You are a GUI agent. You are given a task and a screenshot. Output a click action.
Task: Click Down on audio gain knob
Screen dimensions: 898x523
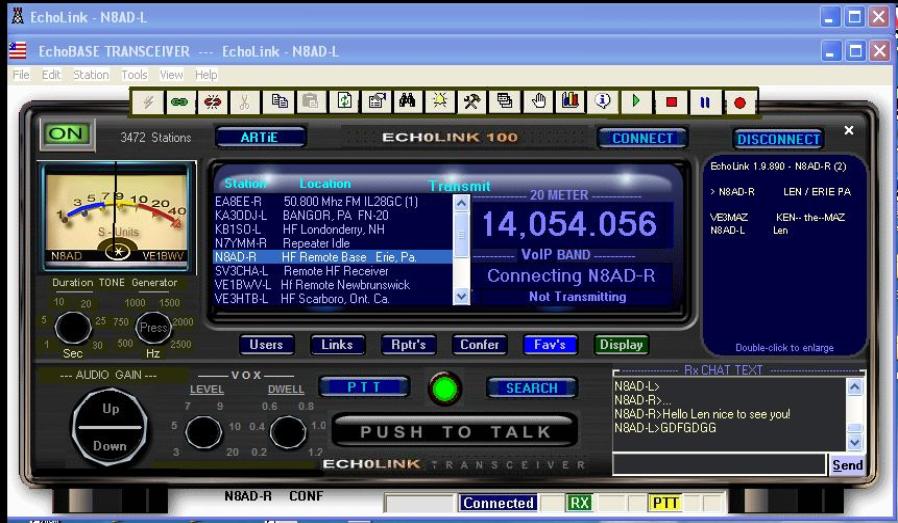pyautogui.click(x=109, y=446)
